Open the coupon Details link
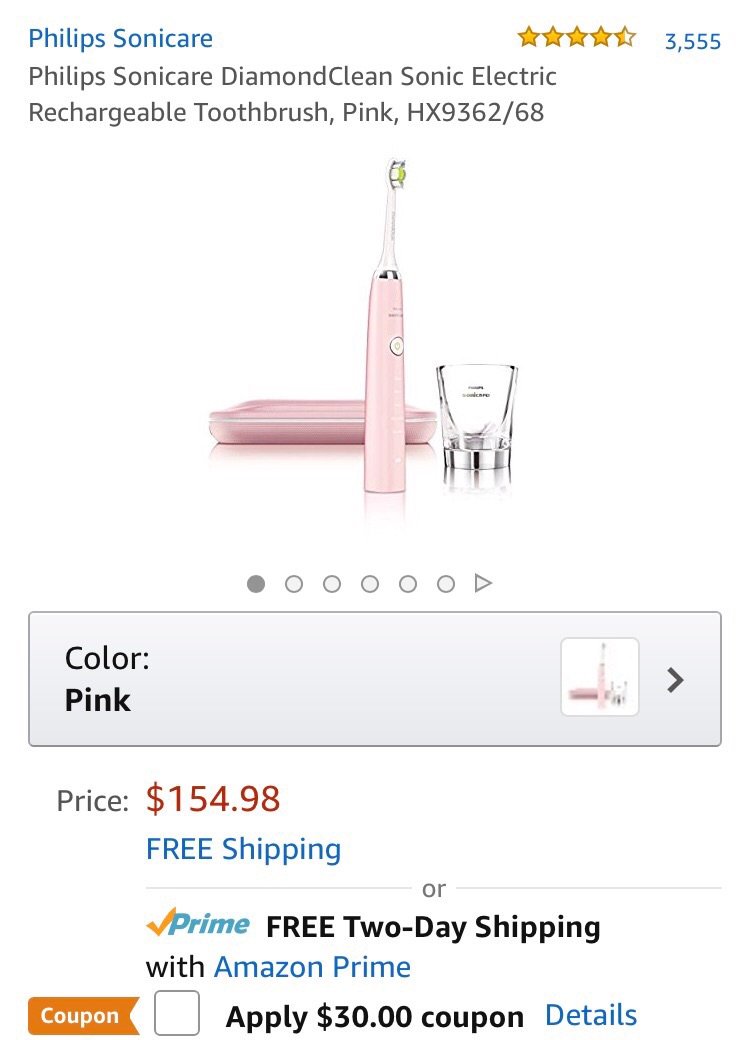The height and width of the screenshot is (1040, 750). coord(590,1015)
